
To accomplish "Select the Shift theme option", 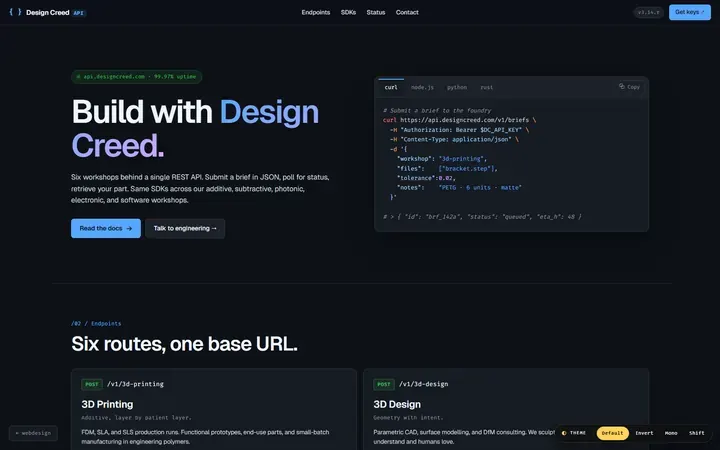I will tap(697, 433).
